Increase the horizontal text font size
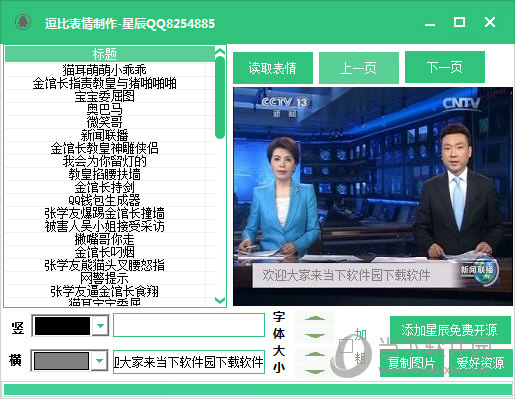Screen dimensions: 515x399 pos(315,355)
